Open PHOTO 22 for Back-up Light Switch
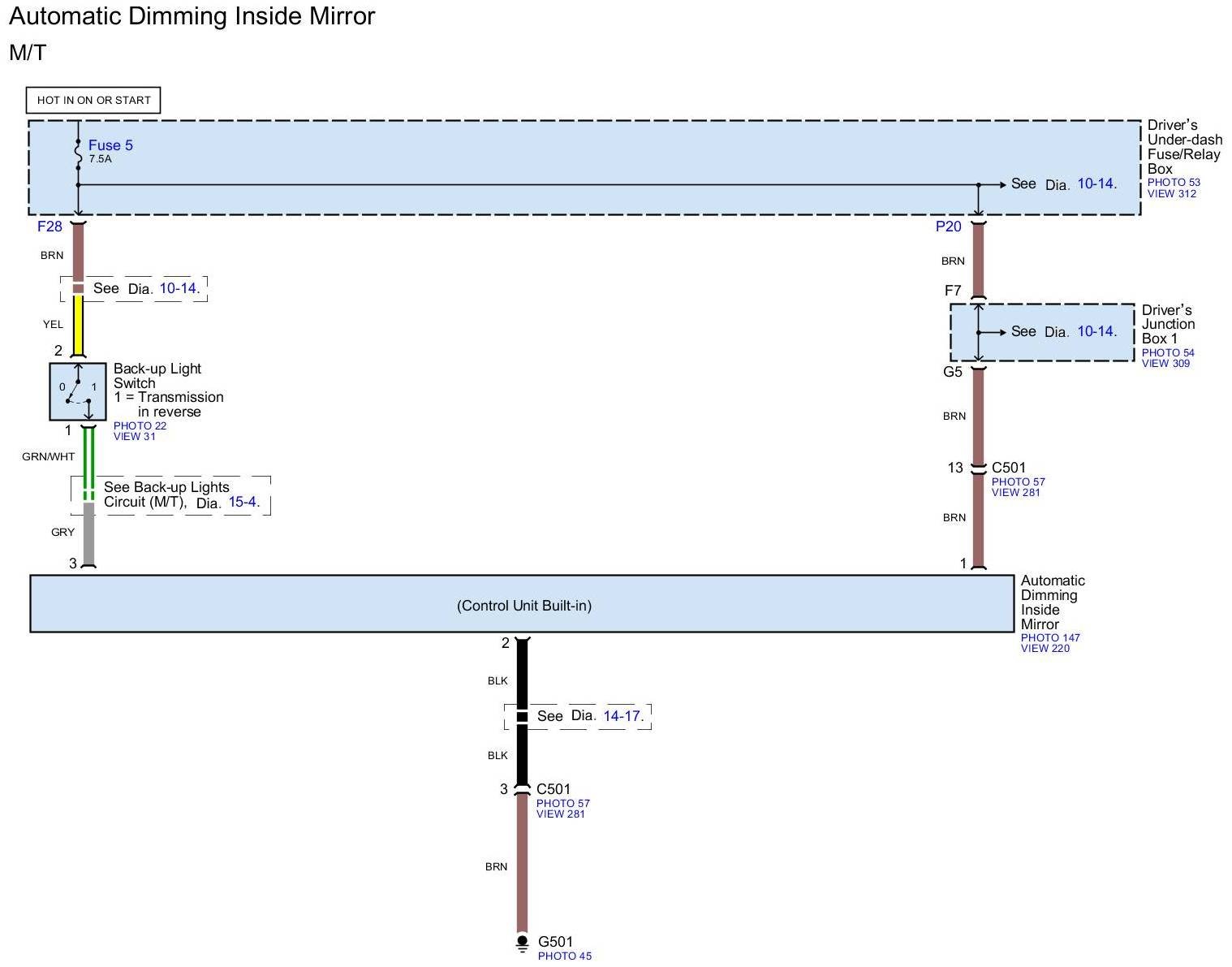The width and height of the screenshot is (1232, 967). 140,425
